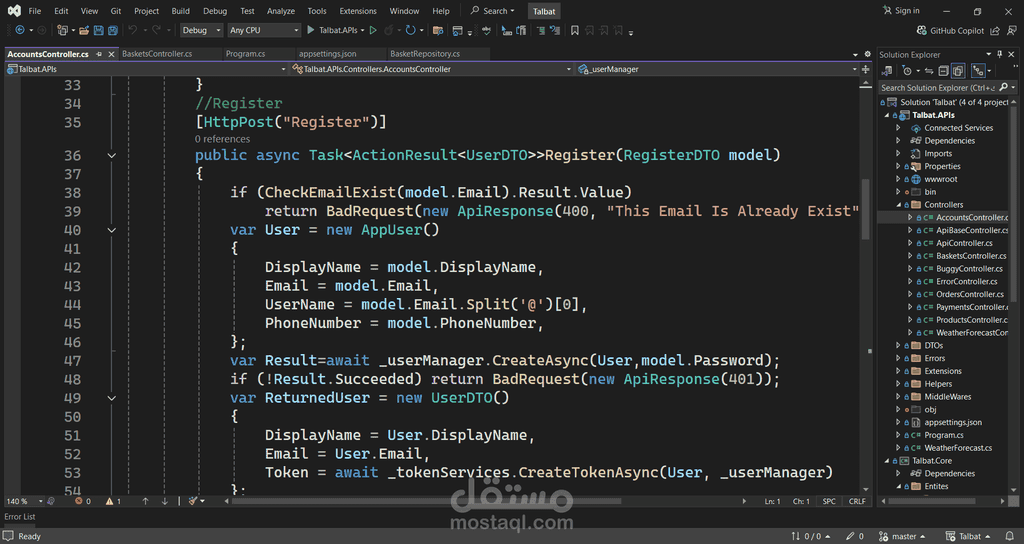Click Switch Views icon in Solution Explorer
The width and height of the screenshot is (1024, 544).
(887, 71)
